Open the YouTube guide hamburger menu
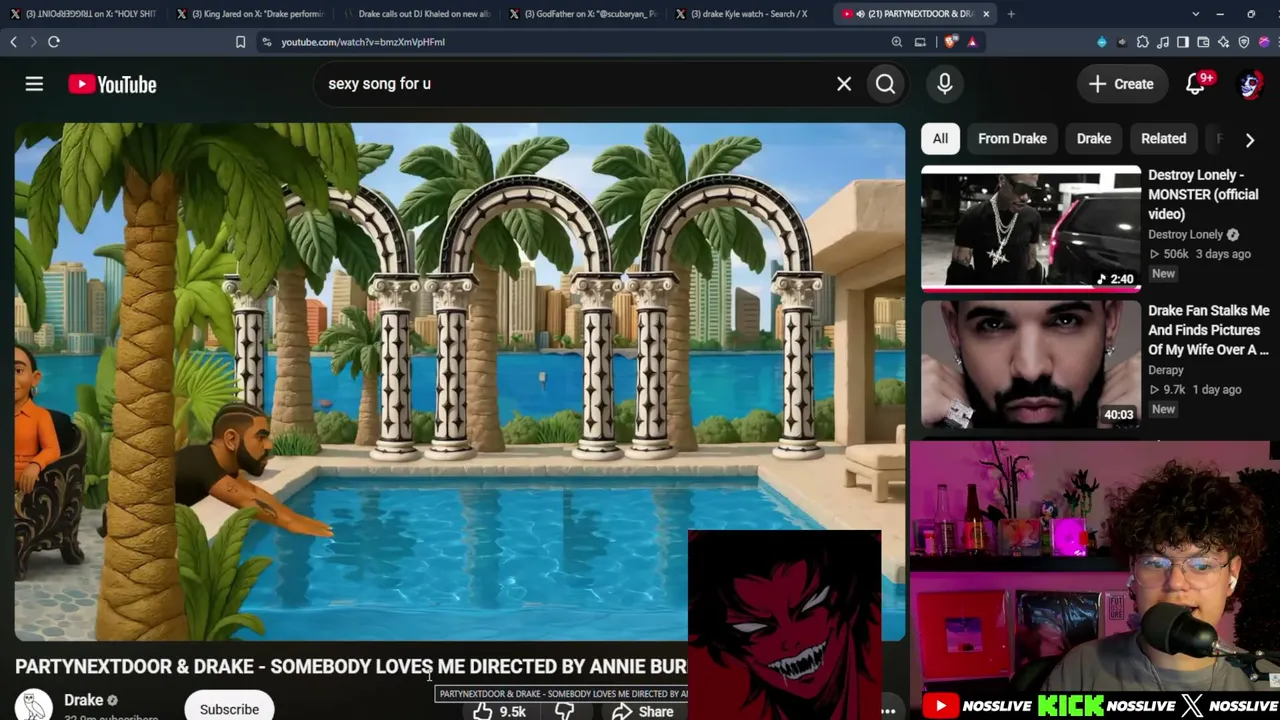This screenshot has height=720, width=1280. 34,84
